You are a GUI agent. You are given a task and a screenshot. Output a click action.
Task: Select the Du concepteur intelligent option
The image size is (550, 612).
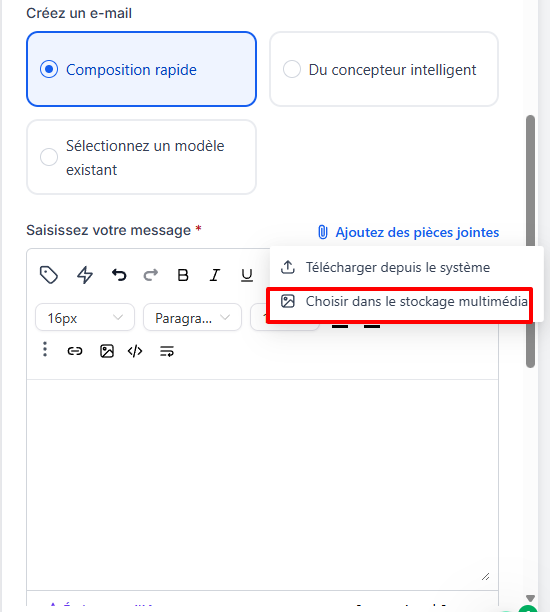tap(384, 69)
